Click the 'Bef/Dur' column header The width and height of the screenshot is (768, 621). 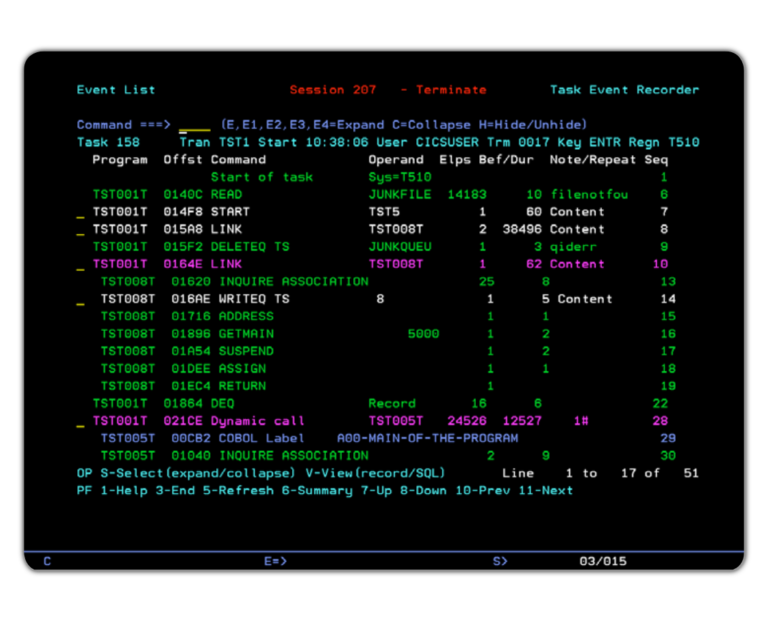click(x=506, y=160)
